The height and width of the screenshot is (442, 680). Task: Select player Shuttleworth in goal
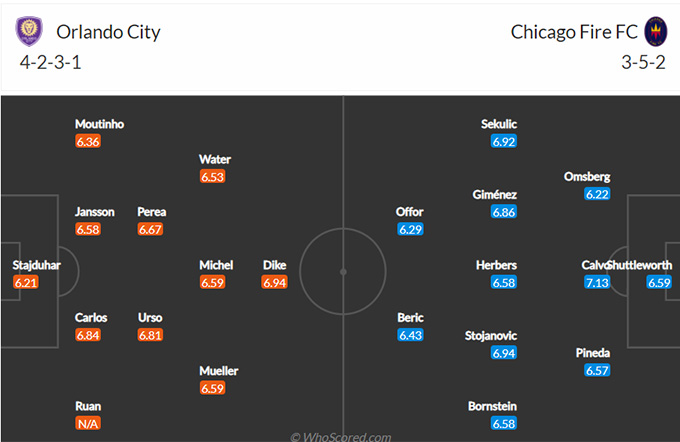(641, 265)
